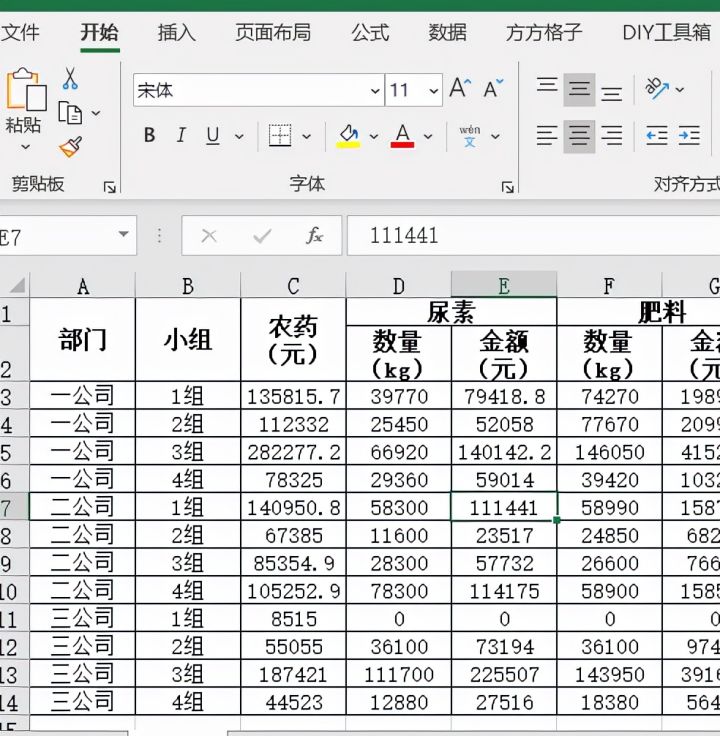Increase indent

coord(689,136)
